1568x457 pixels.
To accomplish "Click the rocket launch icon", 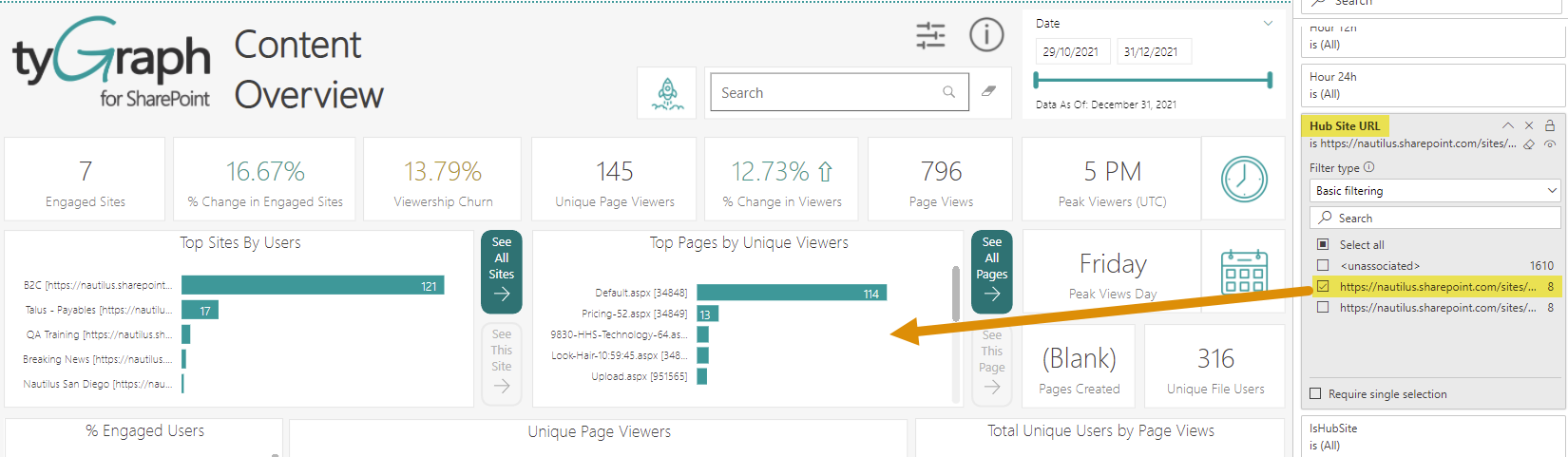I will (x=667, y=93).
